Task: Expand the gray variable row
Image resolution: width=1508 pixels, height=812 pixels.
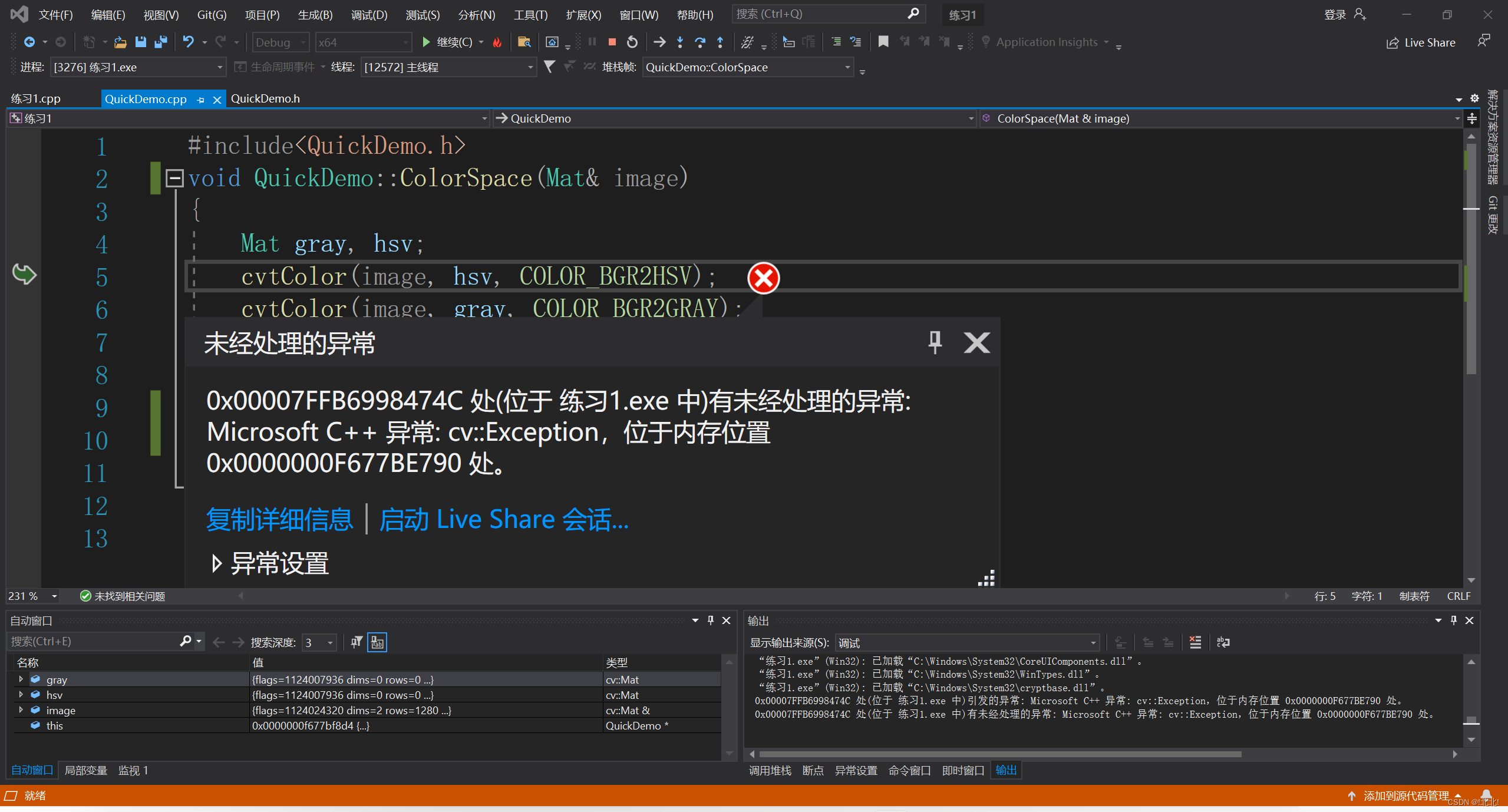Action: click(21, 679)
